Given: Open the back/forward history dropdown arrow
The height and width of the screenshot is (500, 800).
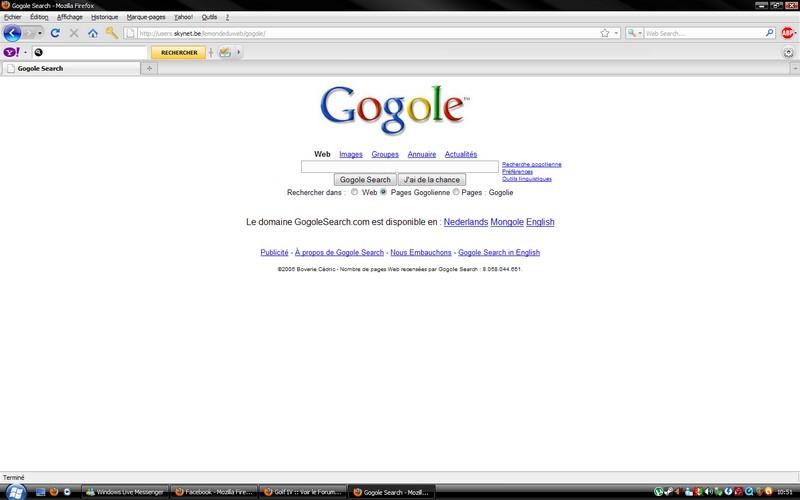Looking at the screenshot, I should [40, 33].
